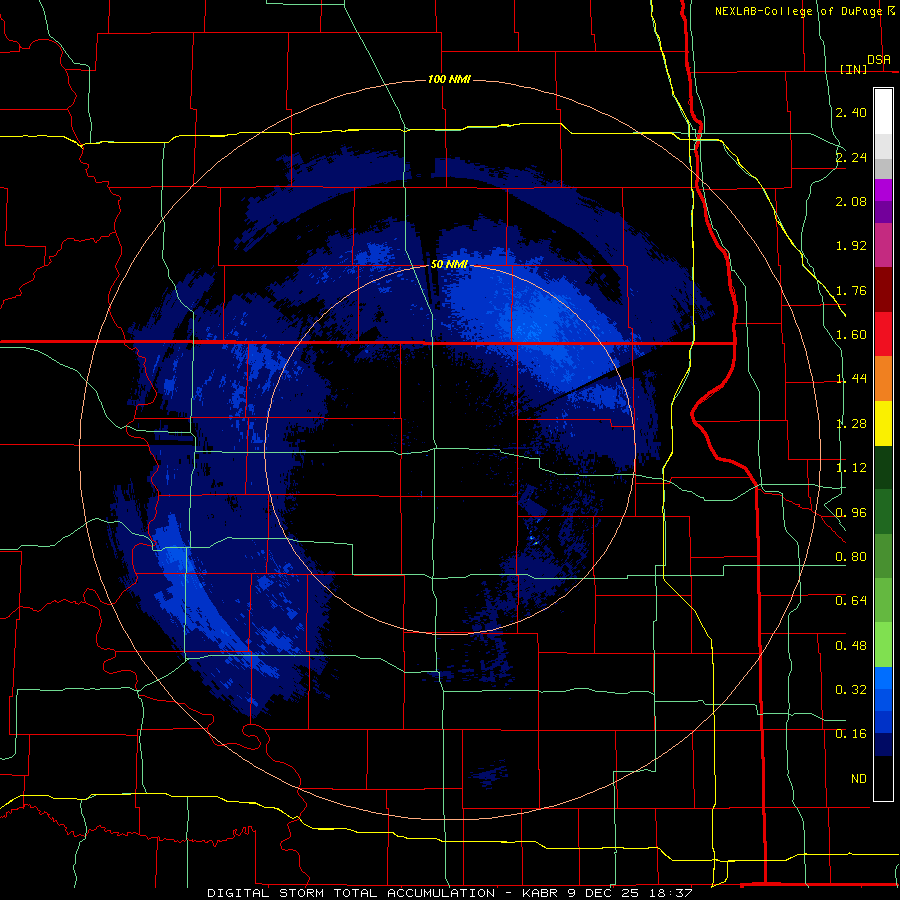The height and width of the screenshot is (900, 900).
Task: Click the 2.24 legend value
Action: point(851,157)
